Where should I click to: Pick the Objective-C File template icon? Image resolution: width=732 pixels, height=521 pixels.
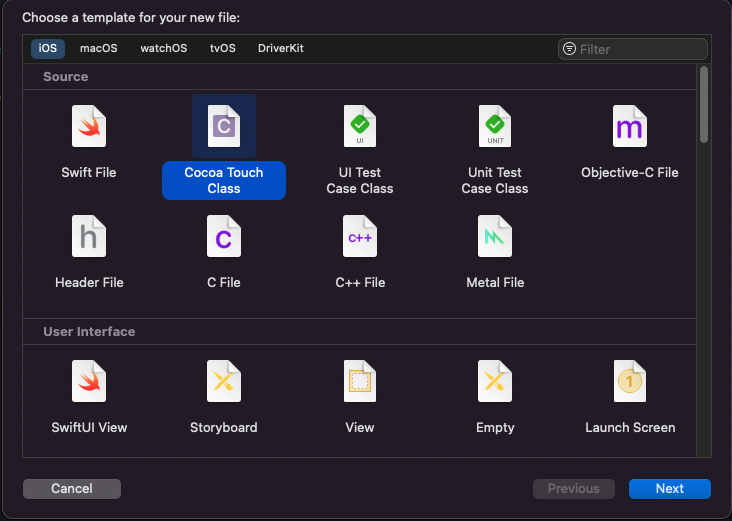[630, 126]
